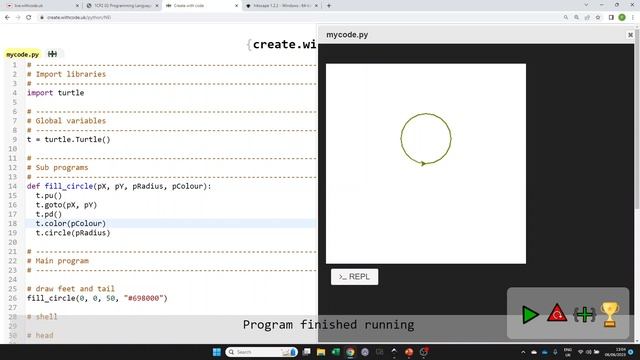Click the red triangle debug icon
Image resolution: width=640 pixels, height=360 pixels.
557,314
